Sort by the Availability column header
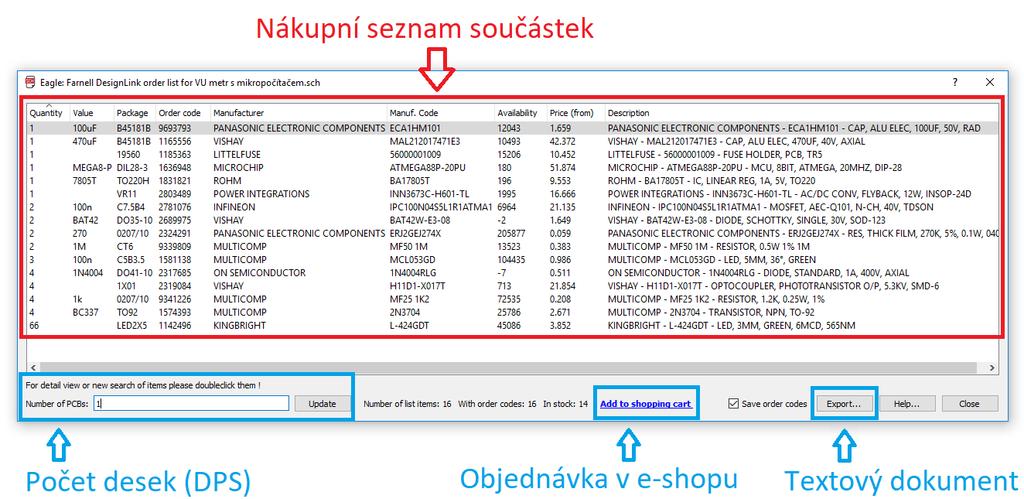The height and width of the screenshot is (499, 1024). [517, 113]
